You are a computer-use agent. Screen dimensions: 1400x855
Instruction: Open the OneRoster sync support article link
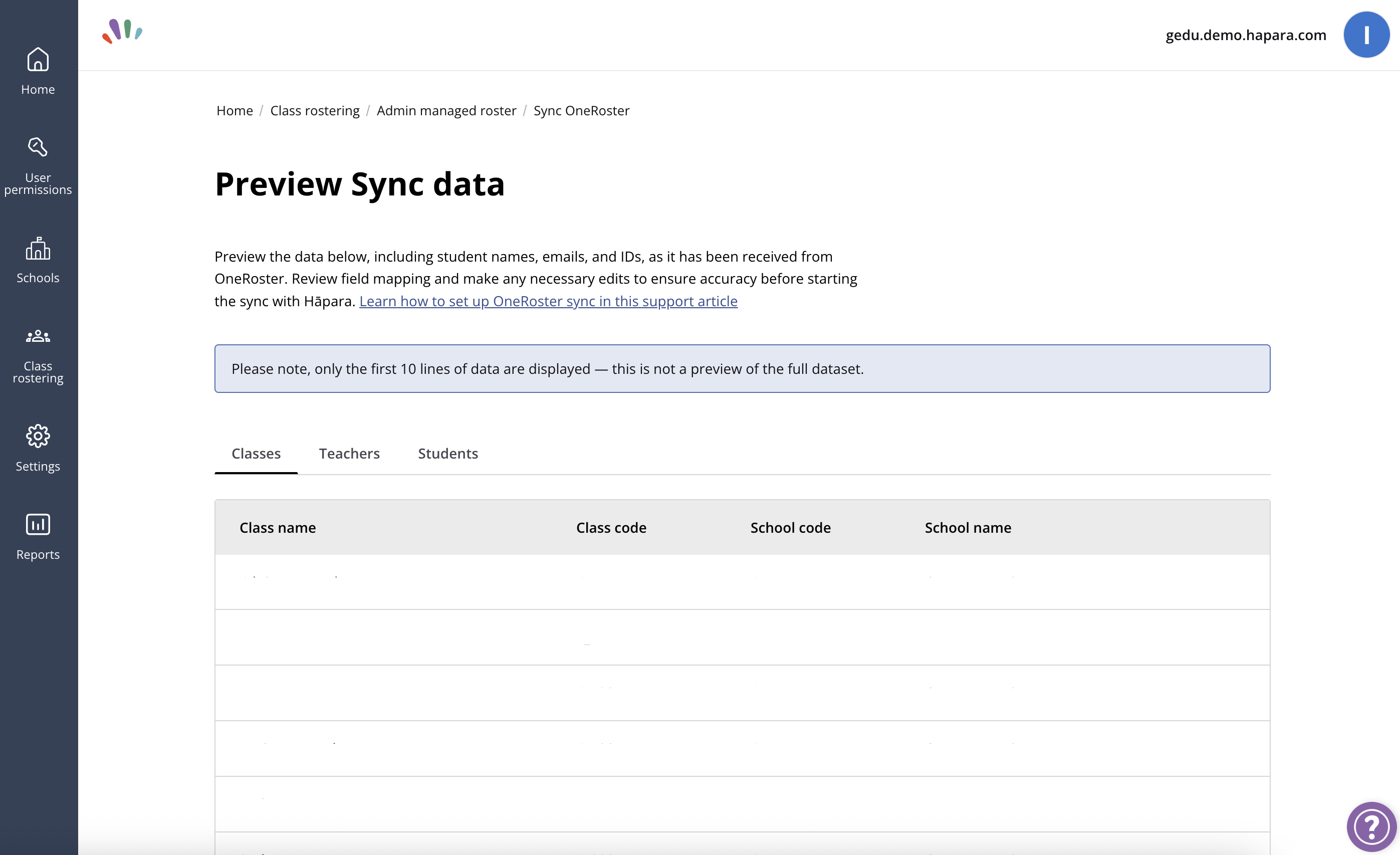pos(548,301)
